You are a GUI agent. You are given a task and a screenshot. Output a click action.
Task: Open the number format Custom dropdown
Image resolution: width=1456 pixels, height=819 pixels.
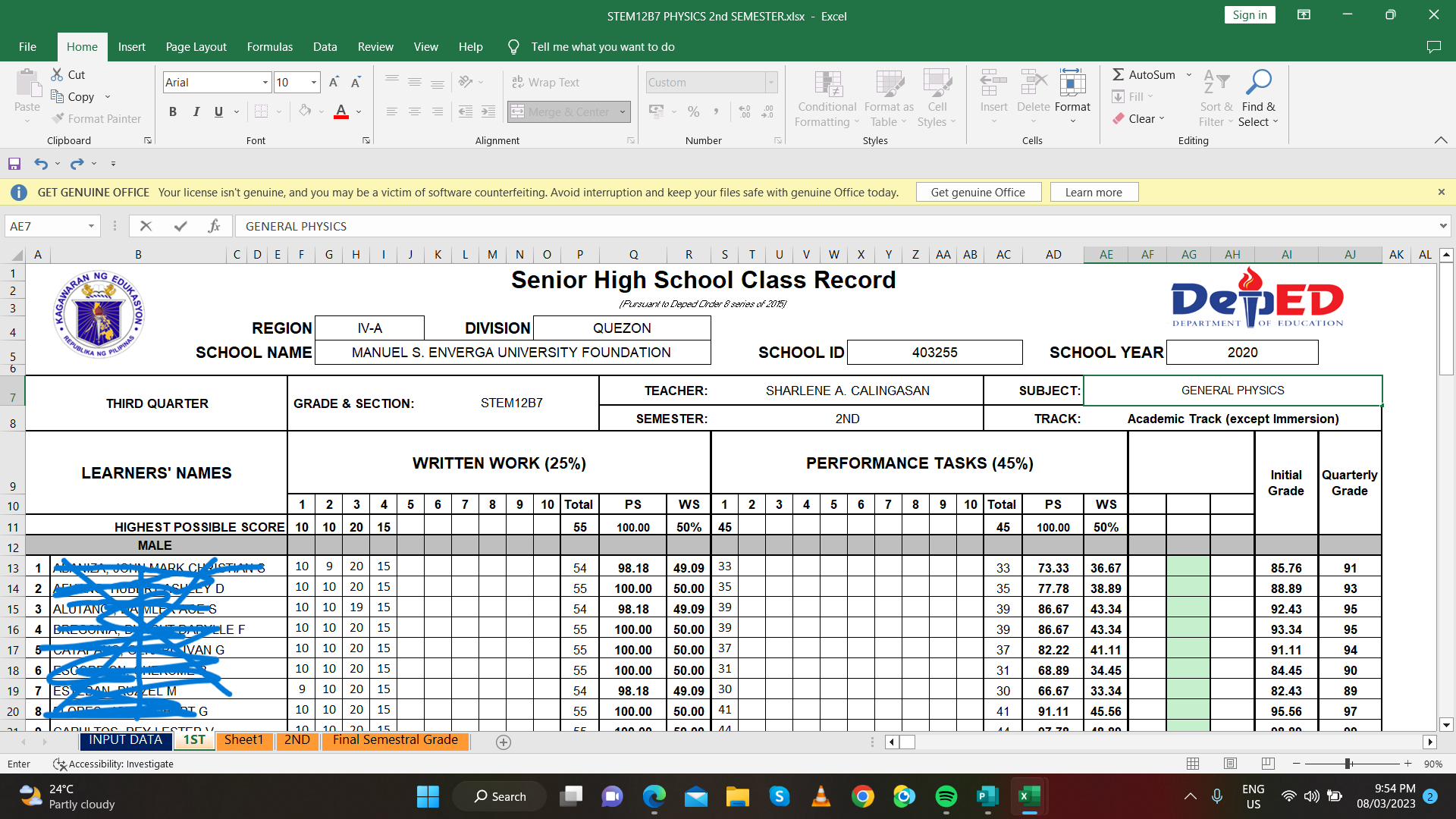(771, 82)
